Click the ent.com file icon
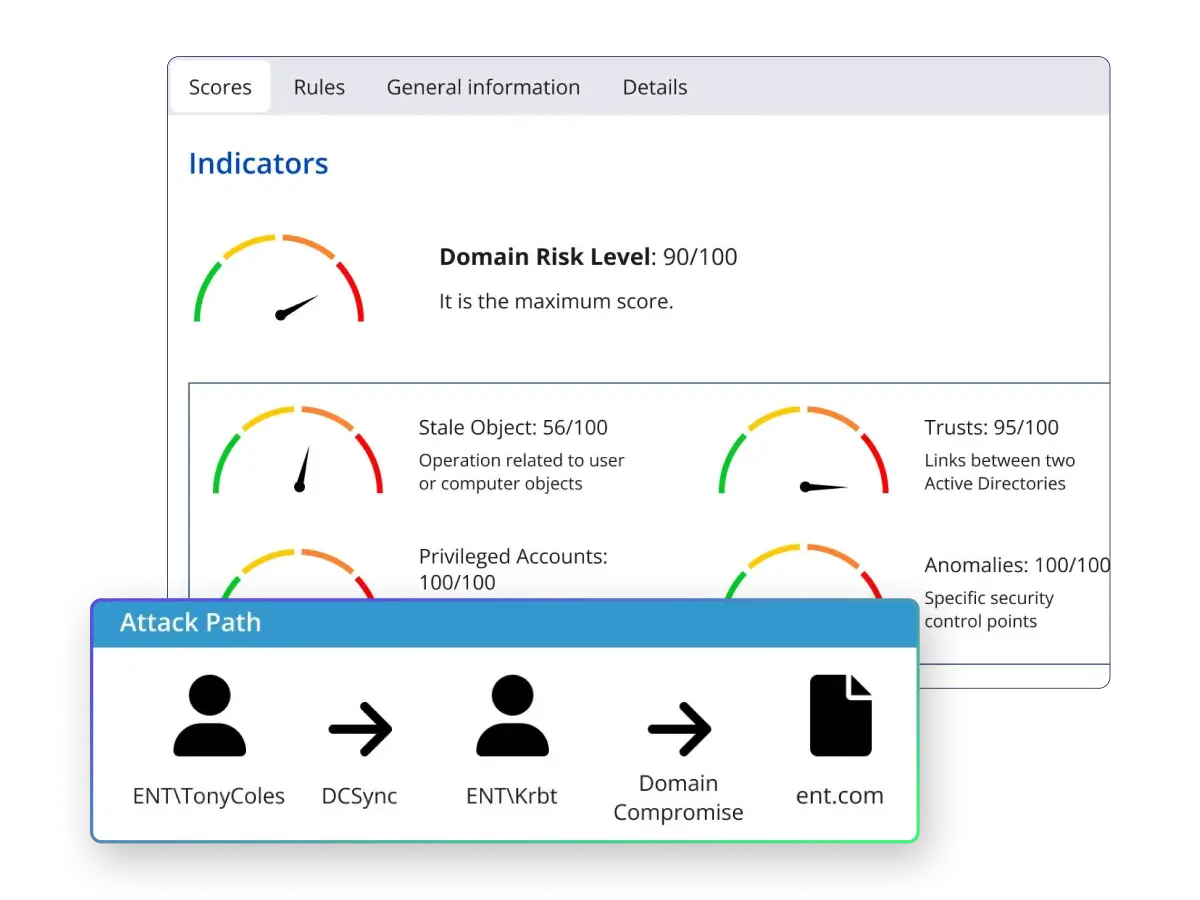 tap(841, 715)
